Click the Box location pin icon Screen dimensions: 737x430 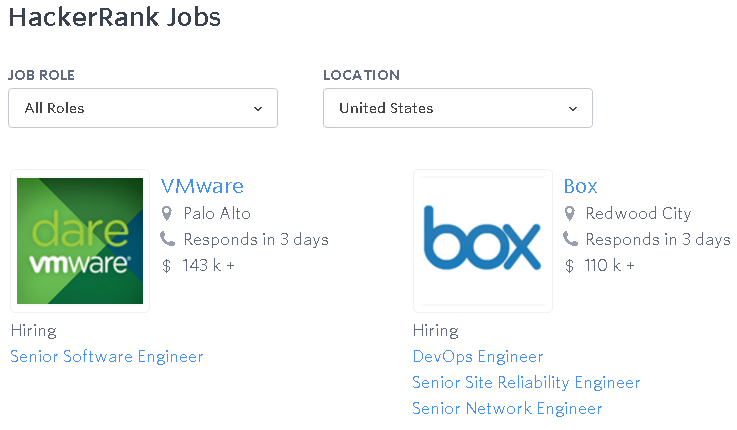point(569,213)
